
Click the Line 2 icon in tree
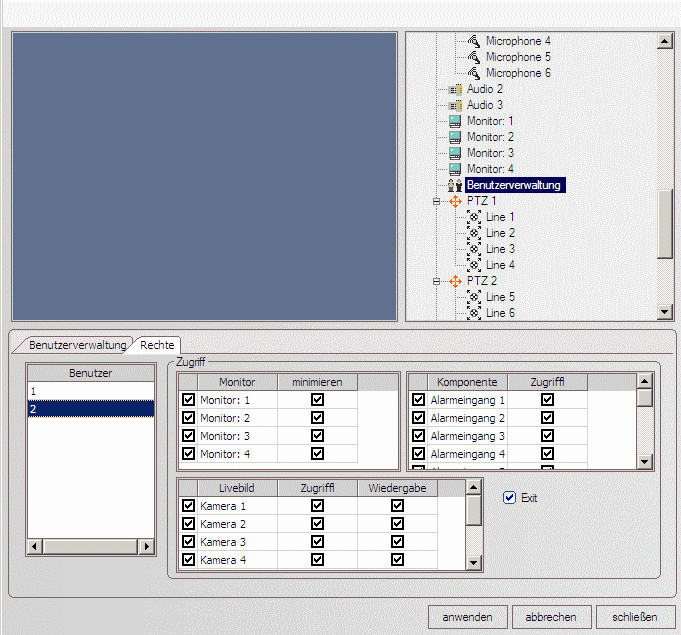[474, 233]
